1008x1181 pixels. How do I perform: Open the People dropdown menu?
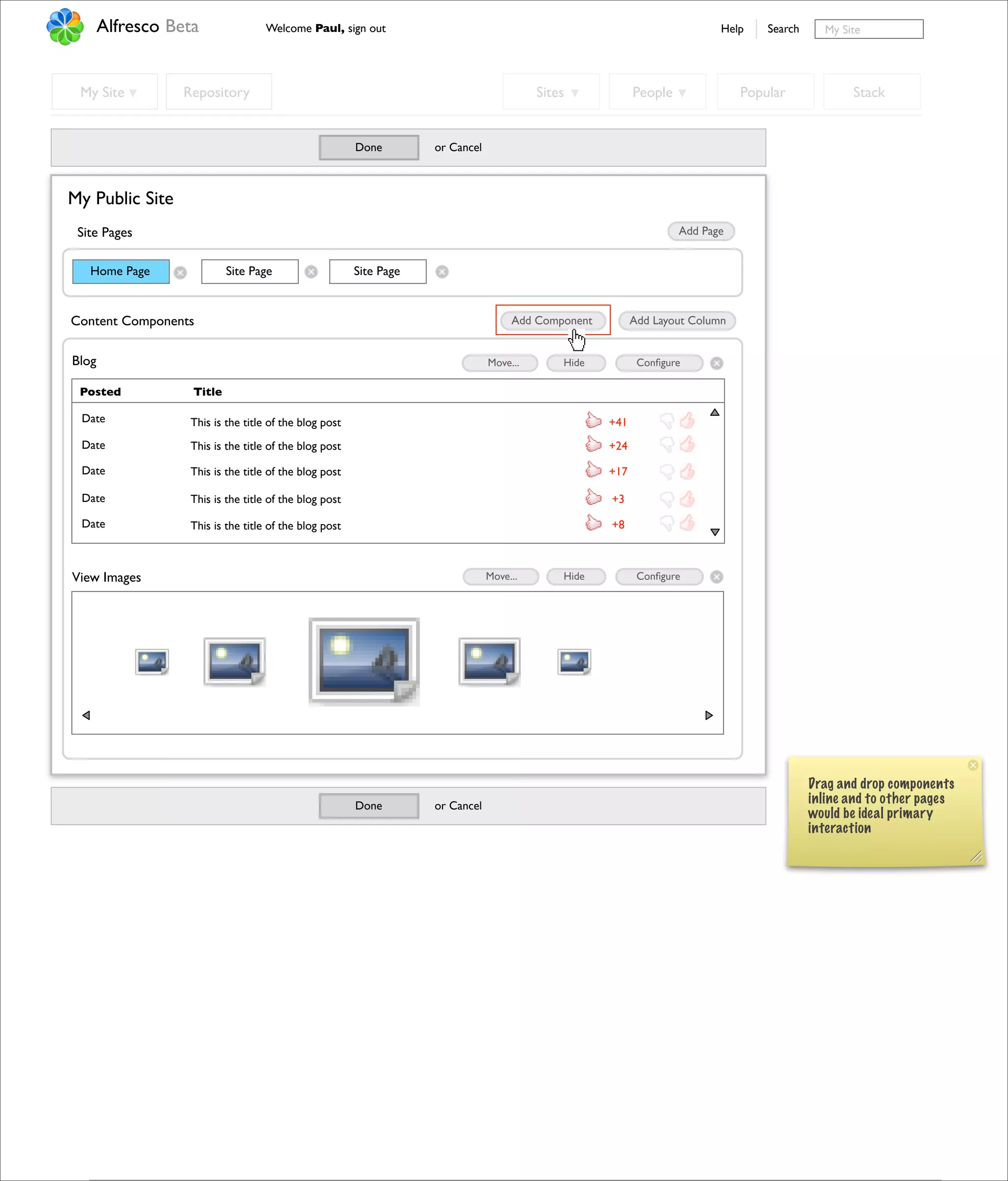click(x=658, y=92)
